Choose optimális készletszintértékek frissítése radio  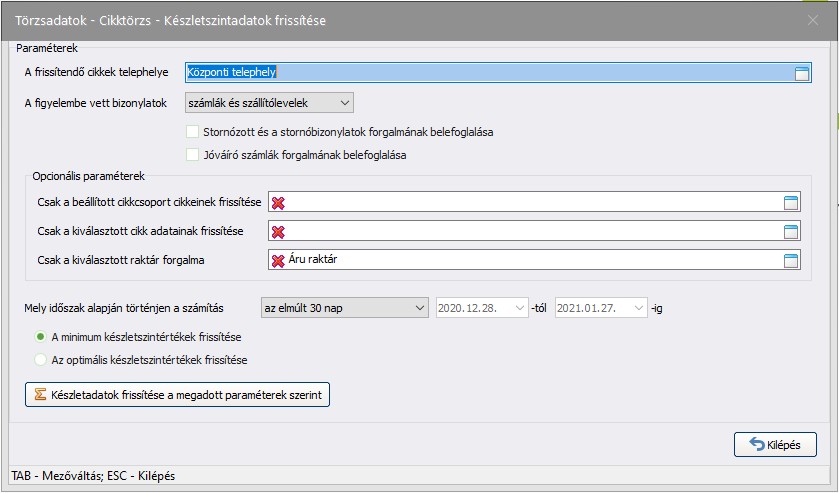click(41, 359)
